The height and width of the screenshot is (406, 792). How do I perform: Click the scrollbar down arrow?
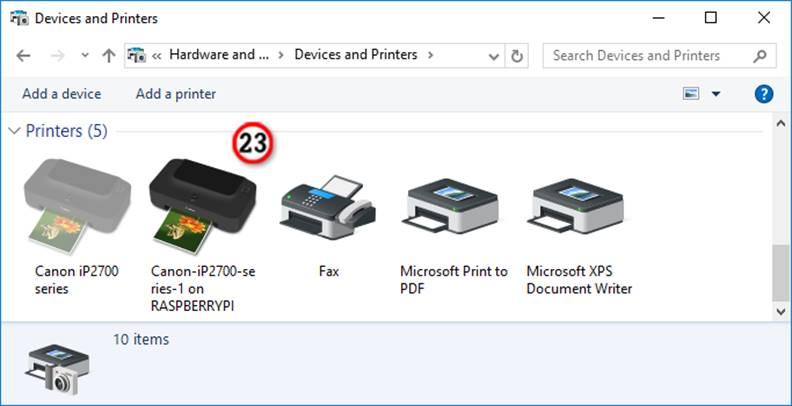click(x=780, y=313)
